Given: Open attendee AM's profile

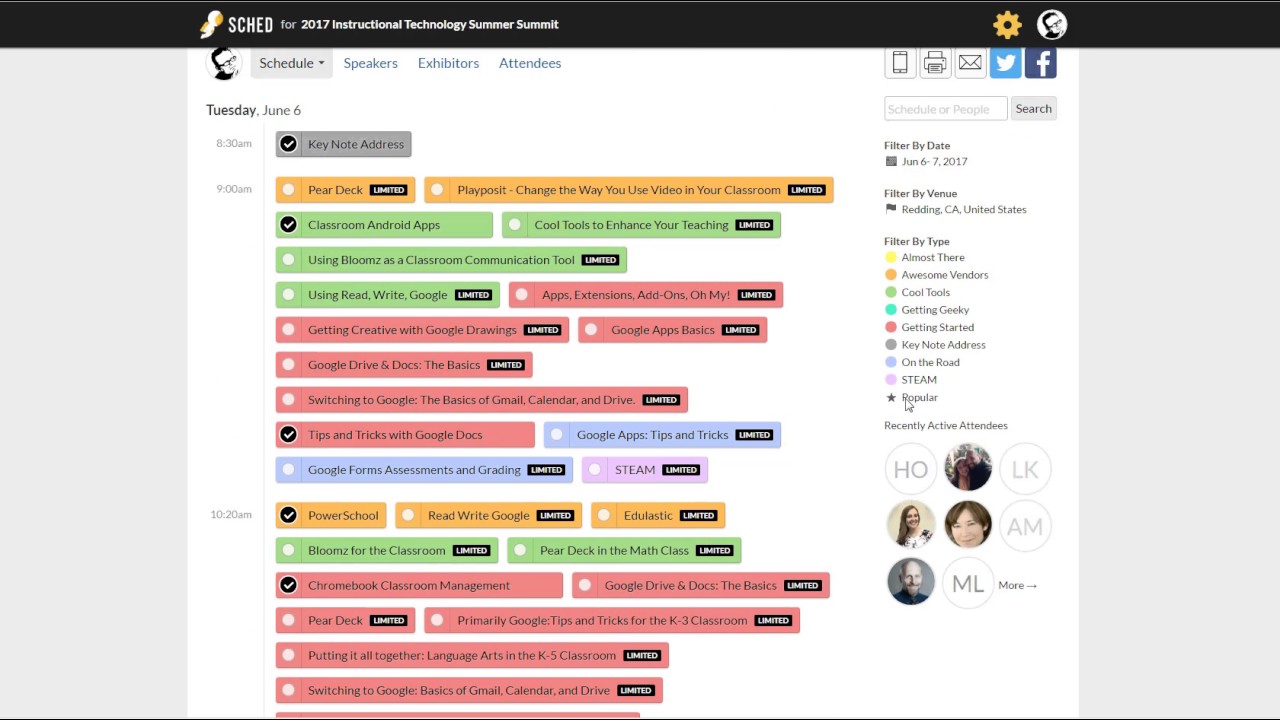Looking at the screenshot, I should pos(1025,526).
